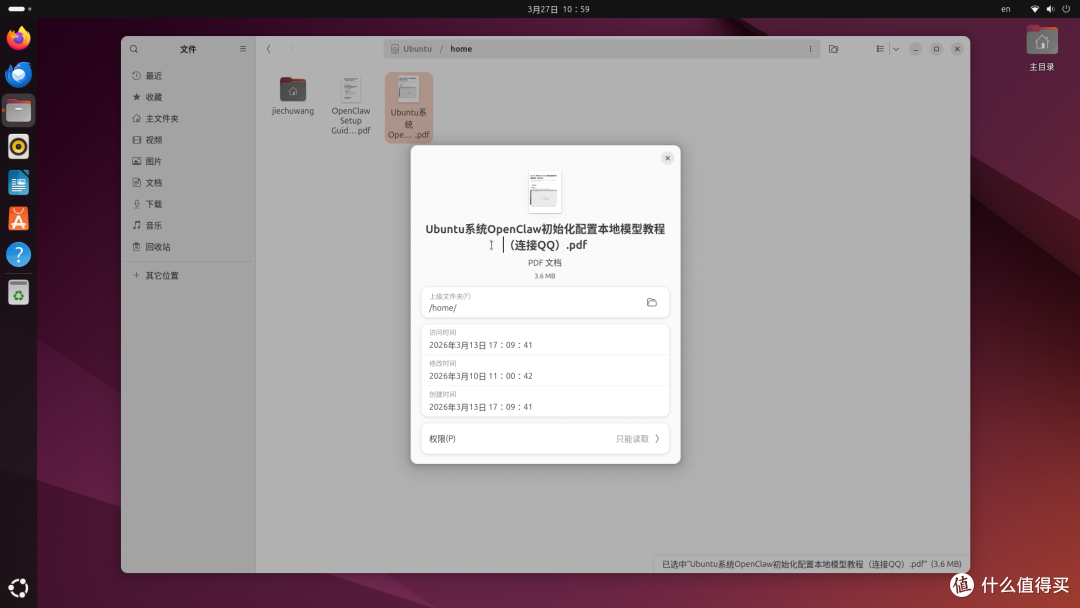Open network wifi status icon
Image resolution: width=1080 pixels, height=608 pixels.
coord(1034,9)
